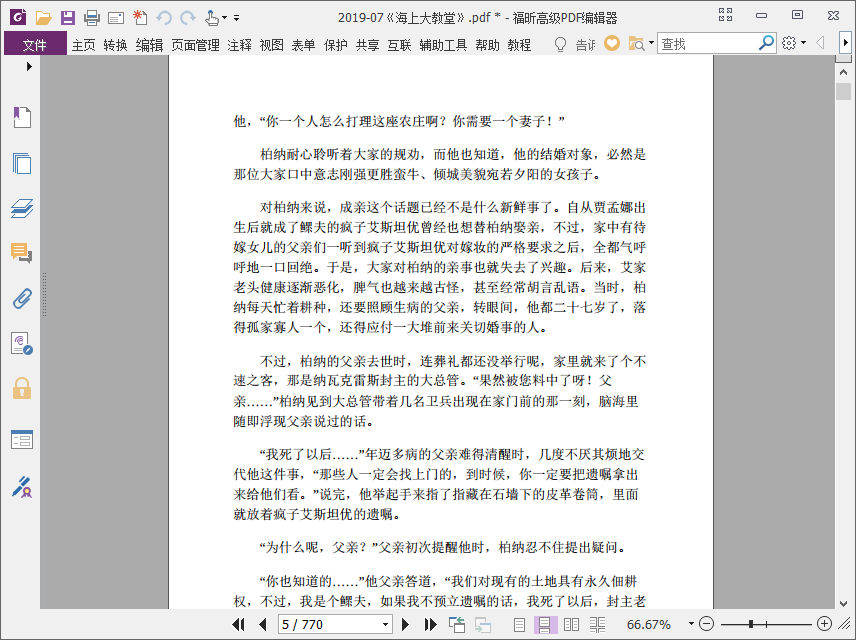Viewport: 856px width, 640px height.
Task: Expand the left navigation panel arrow
Action: point(29,67)
